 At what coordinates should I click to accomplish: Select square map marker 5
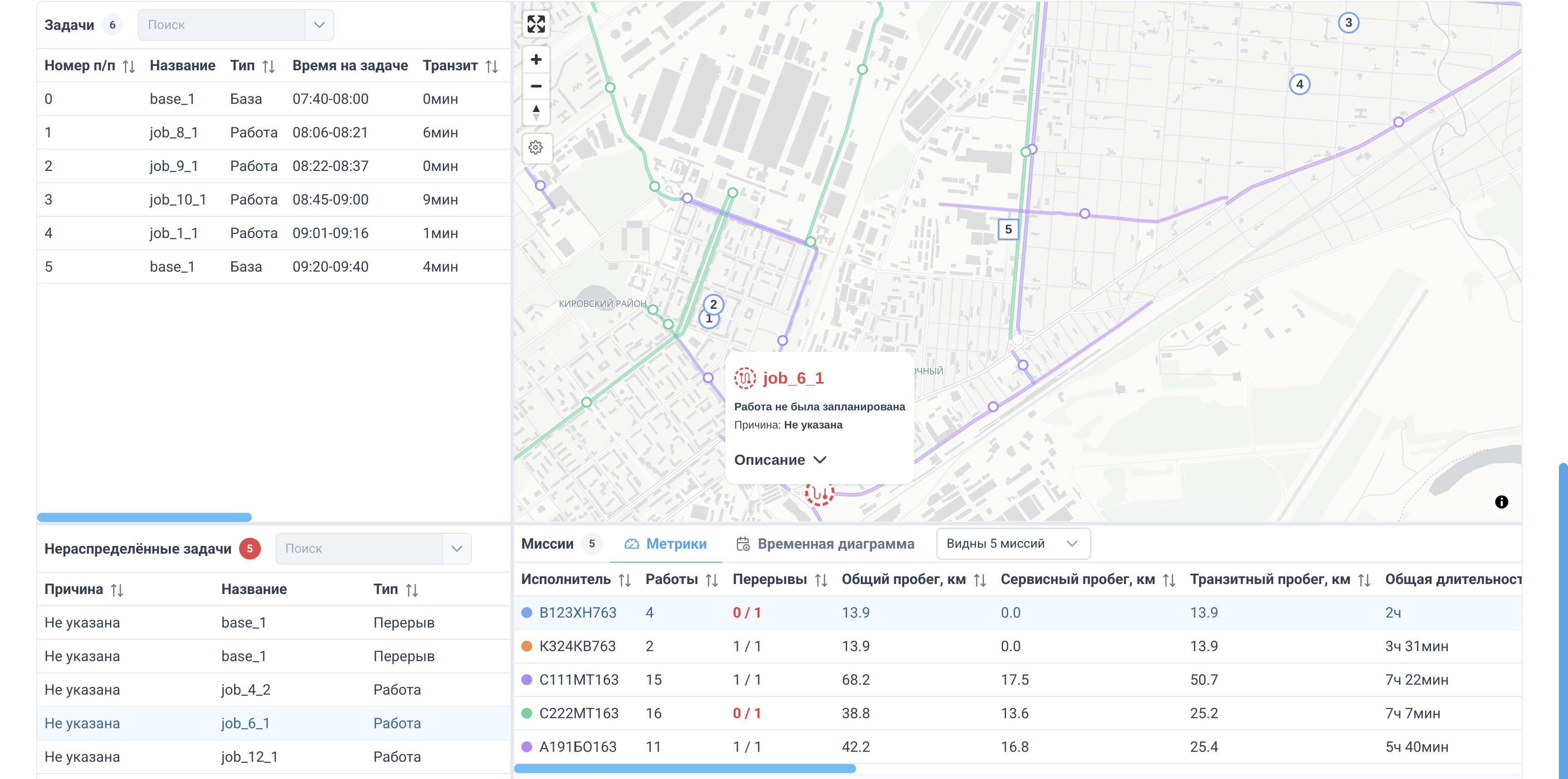[1008, 229]
